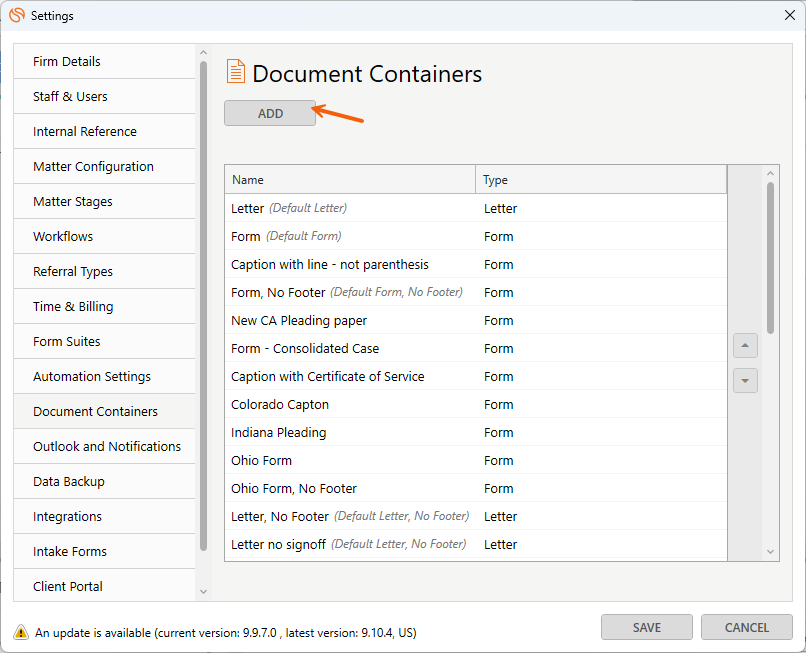The height and width of the screenshot is (653, 806).
Task: Save the settings changes
Action: [647, 627]
